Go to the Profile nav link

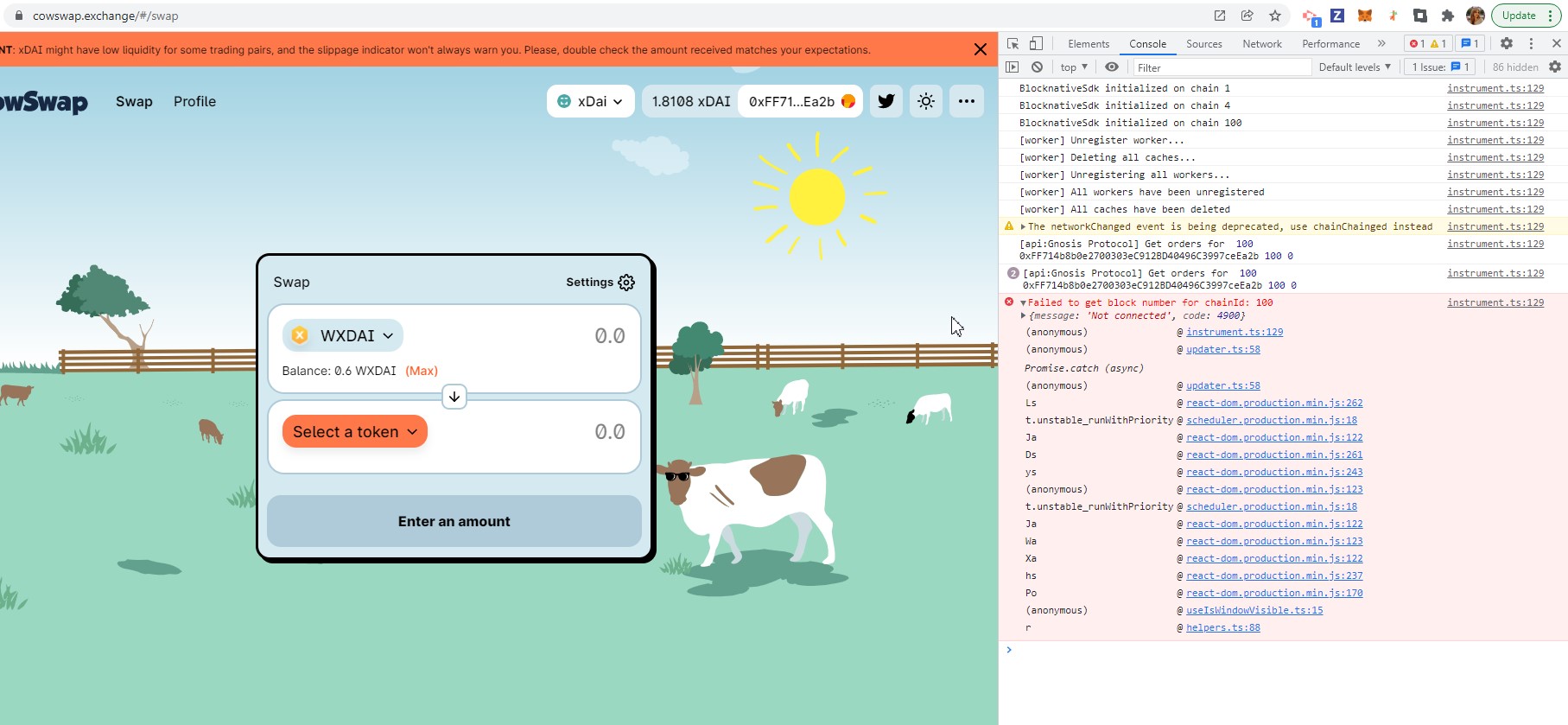click(x=194, y=101)
